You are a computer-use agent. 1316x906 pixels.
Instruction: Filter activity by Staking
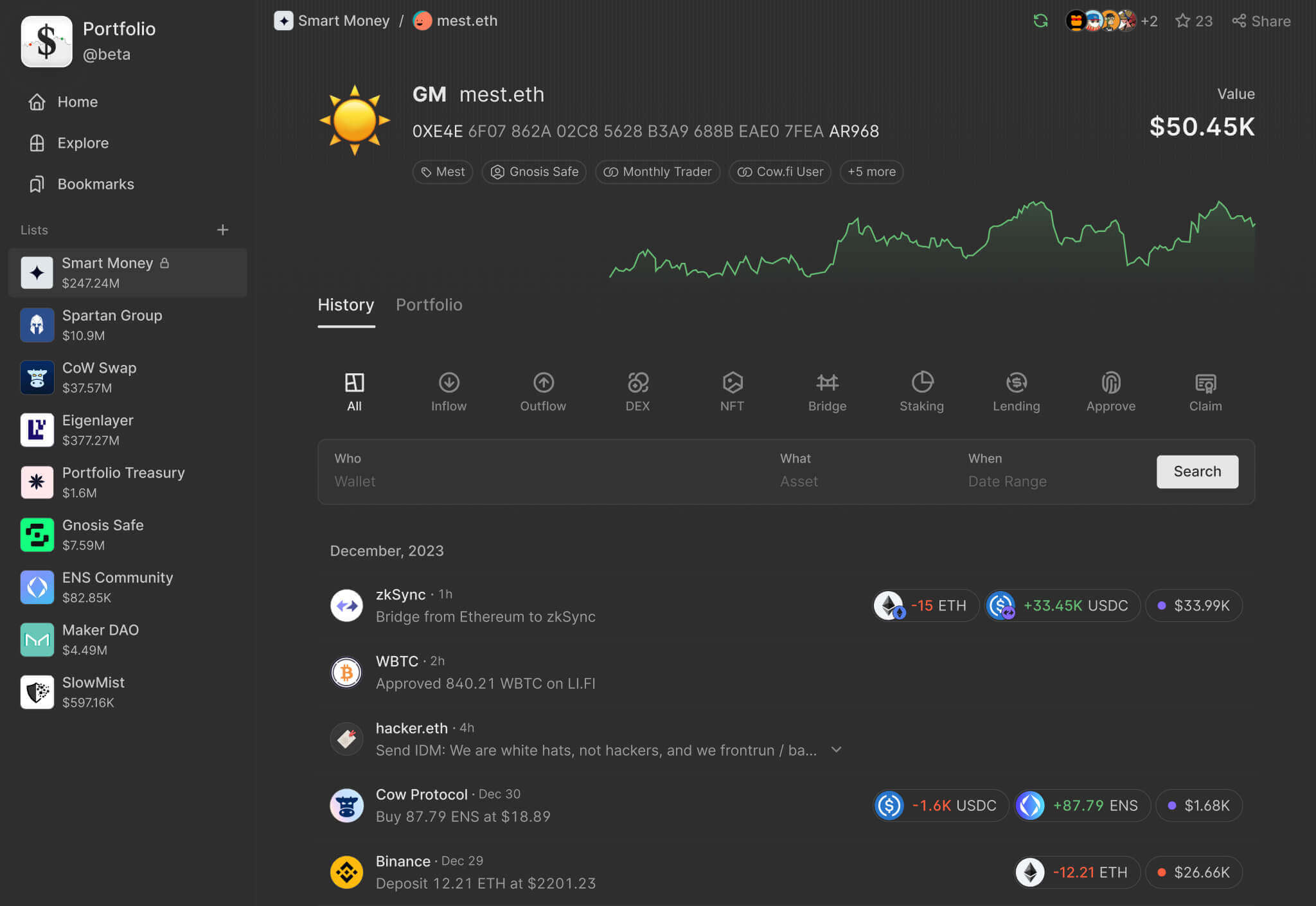click(921, 390)
